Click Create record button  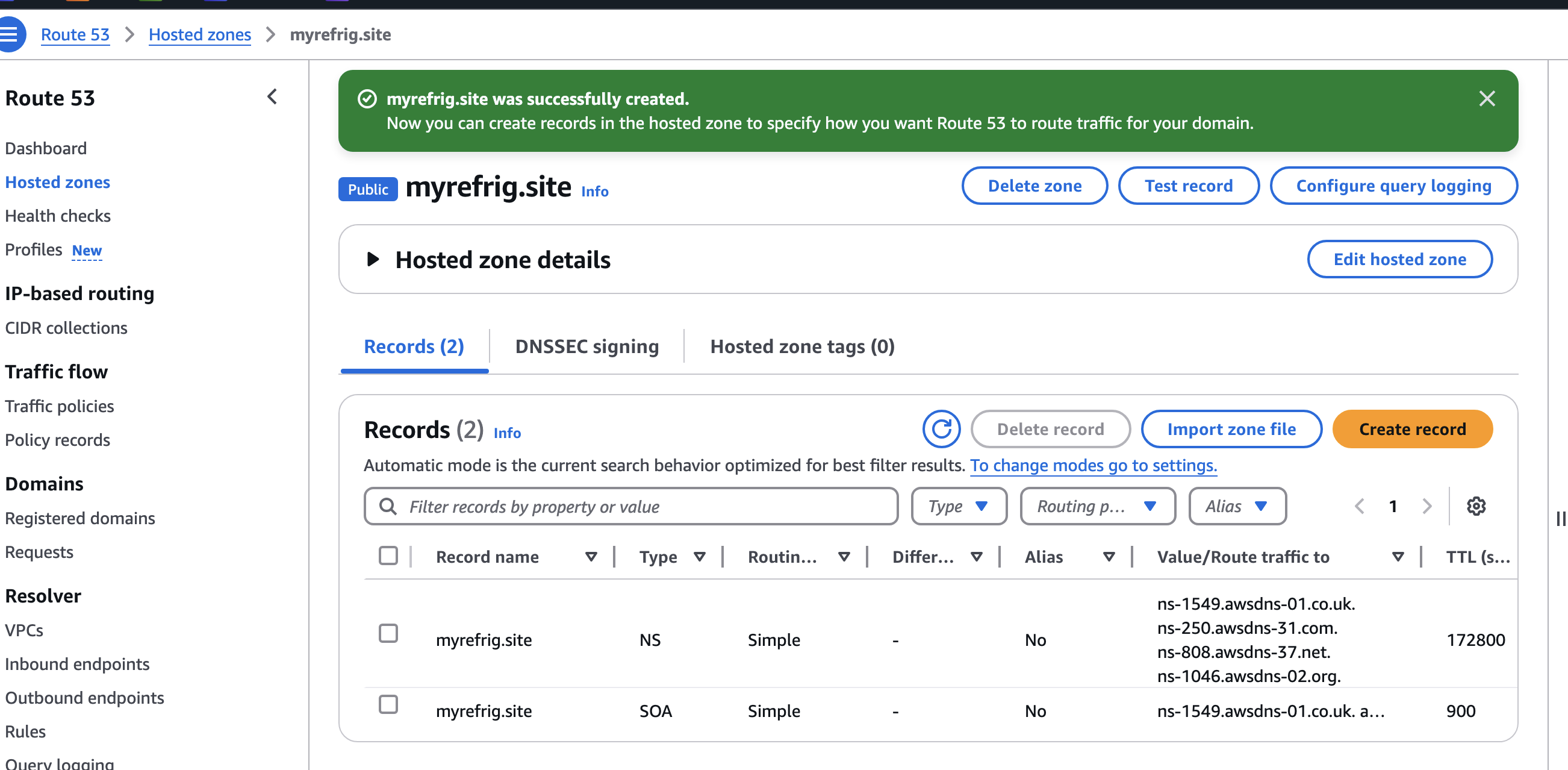1412,429
